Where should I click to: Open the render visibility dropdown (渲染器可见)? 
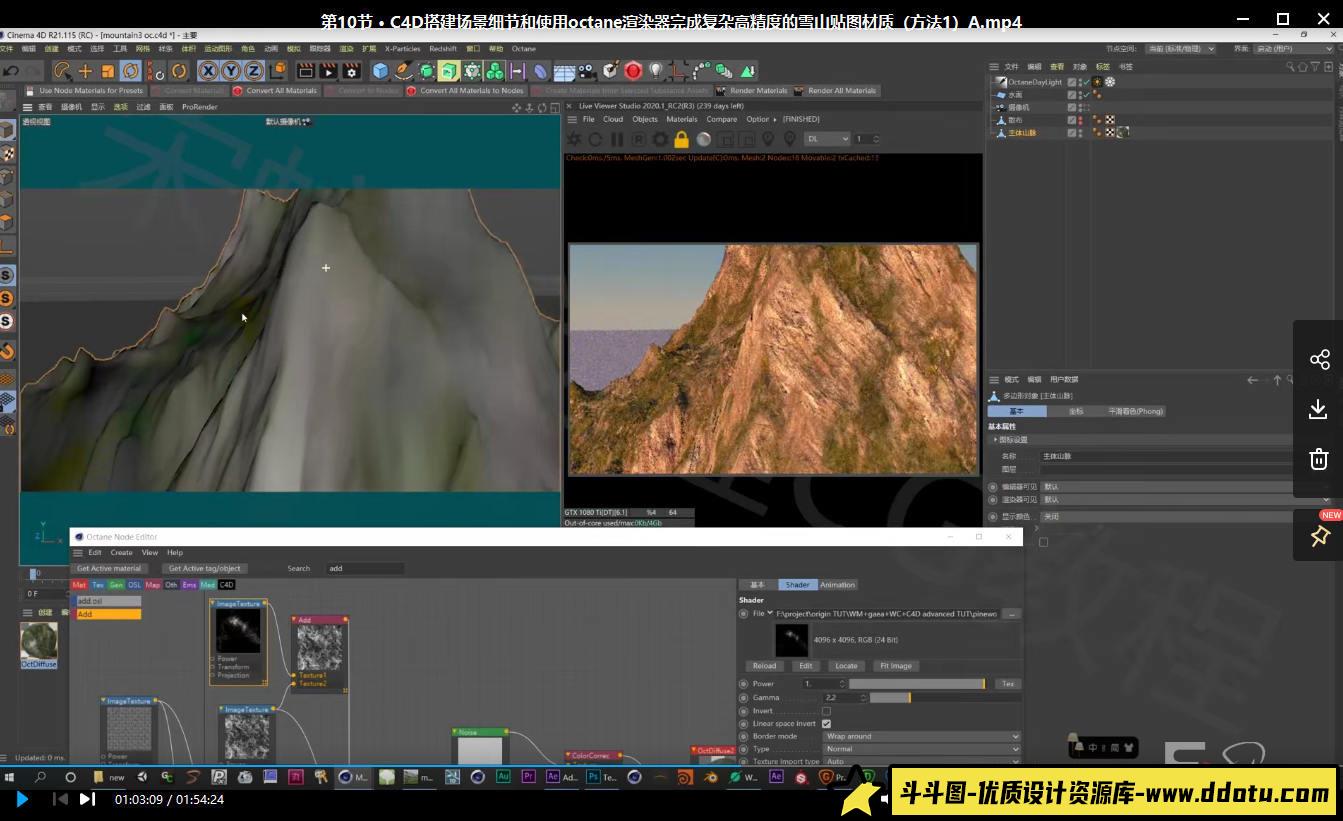click(1187, 499)
